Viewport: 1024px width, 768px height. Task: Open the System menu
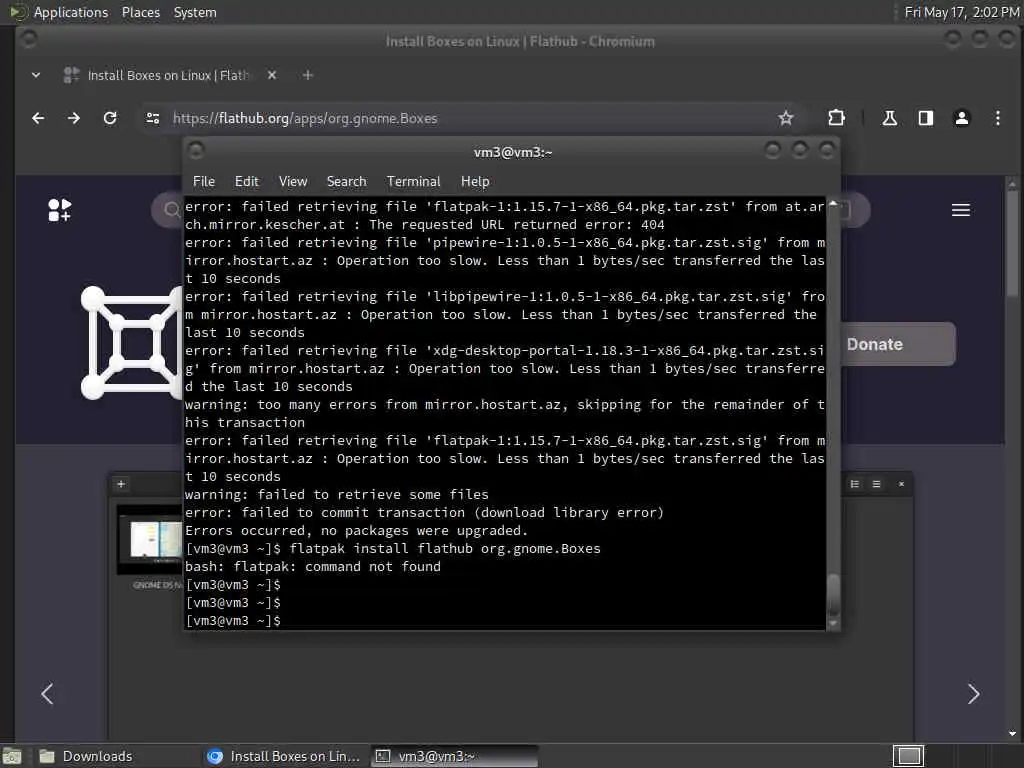195,12
